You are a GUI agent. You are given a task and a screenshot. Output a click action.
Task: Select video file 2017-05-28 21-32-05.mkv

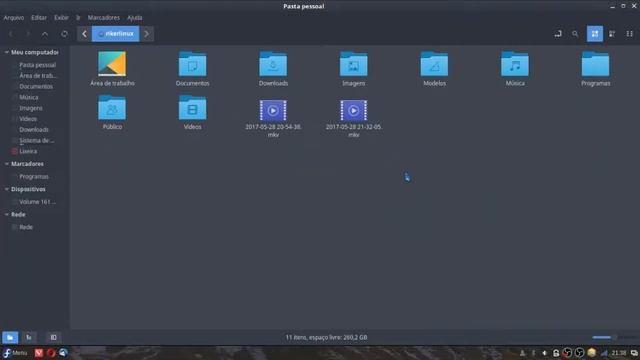coord(353,110)
